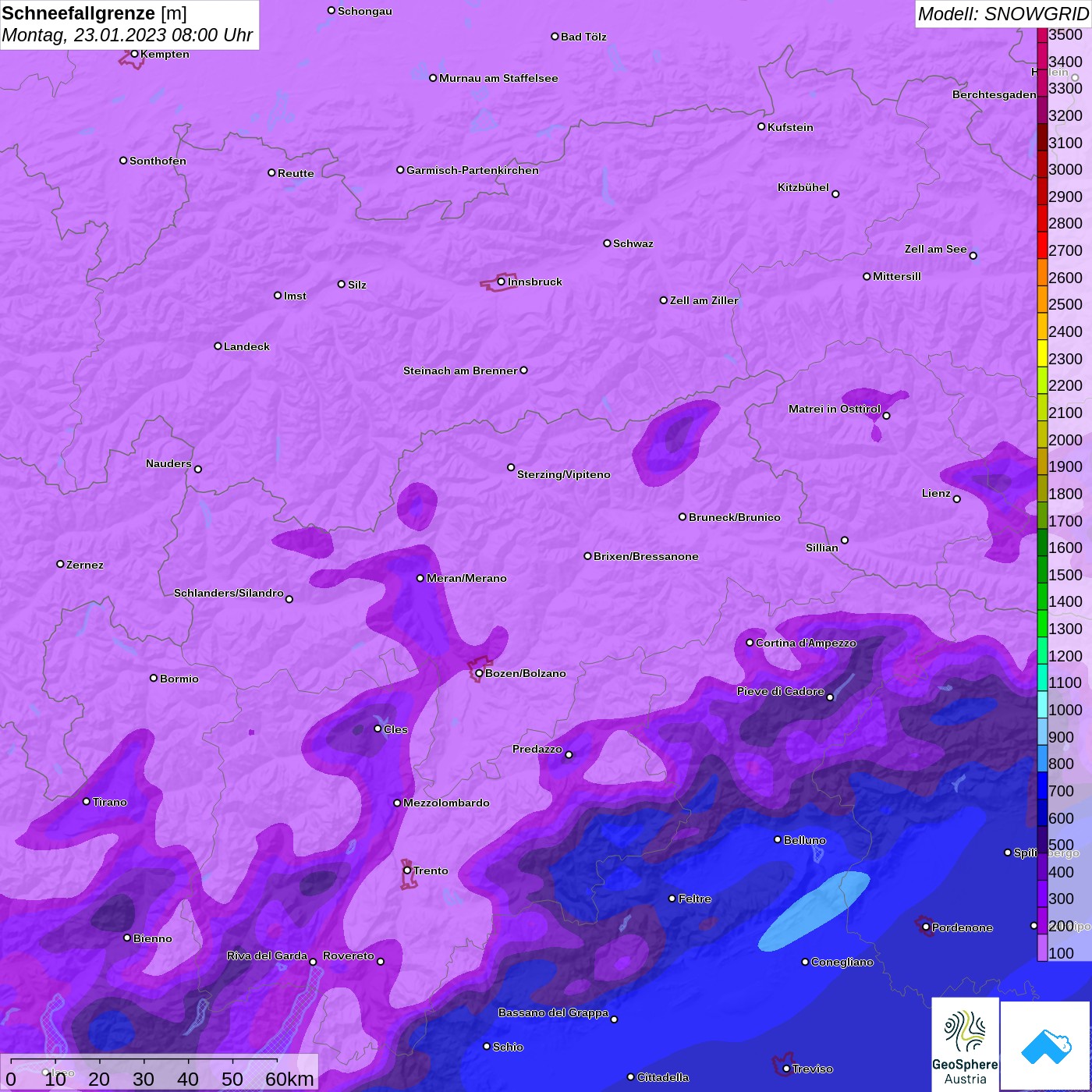This screenshot has width=1092, height=1092.
Task: Click the Kitzbühel label
Action: point(803,187)
